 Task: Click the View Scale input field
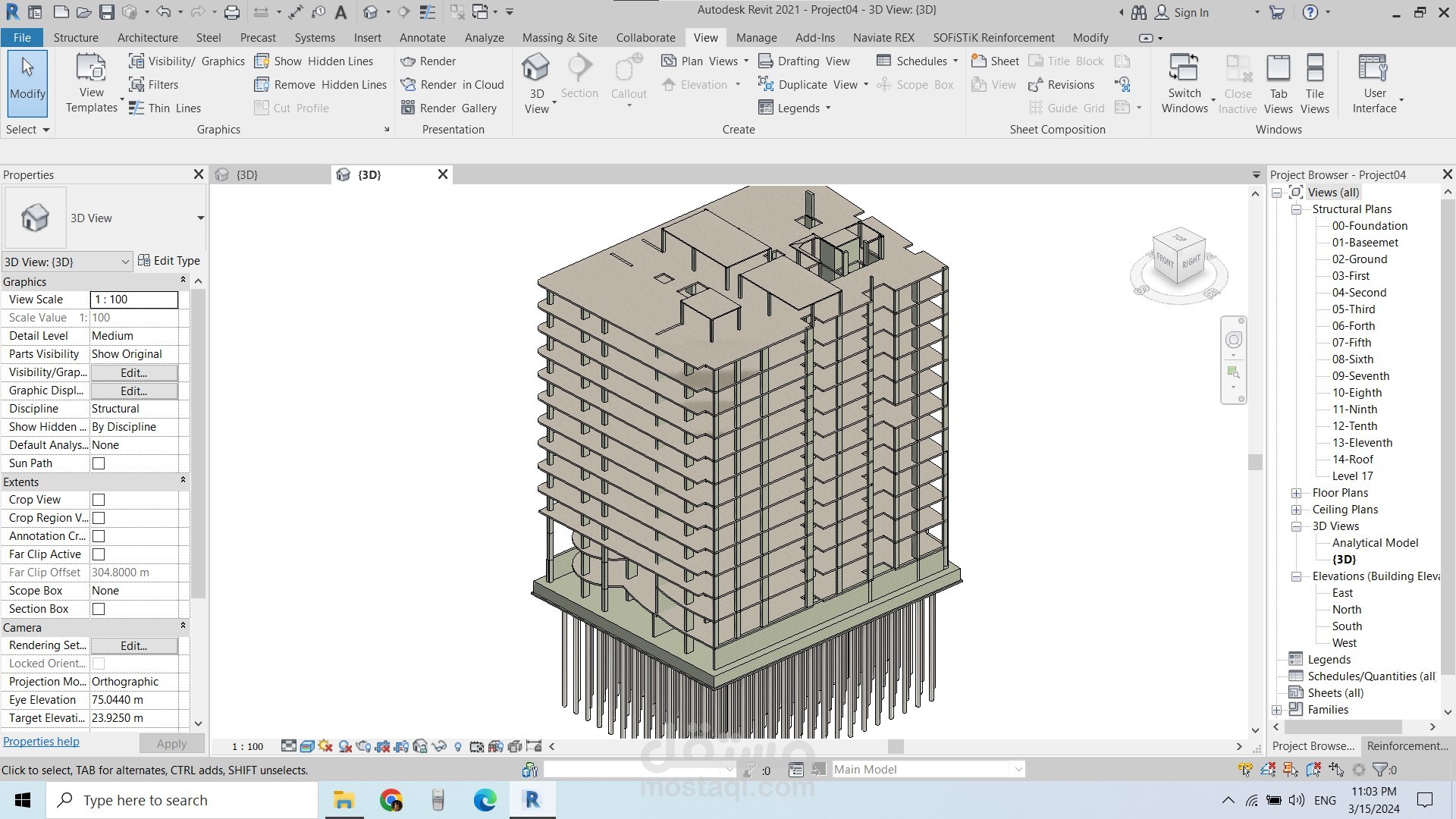point(134,300)
